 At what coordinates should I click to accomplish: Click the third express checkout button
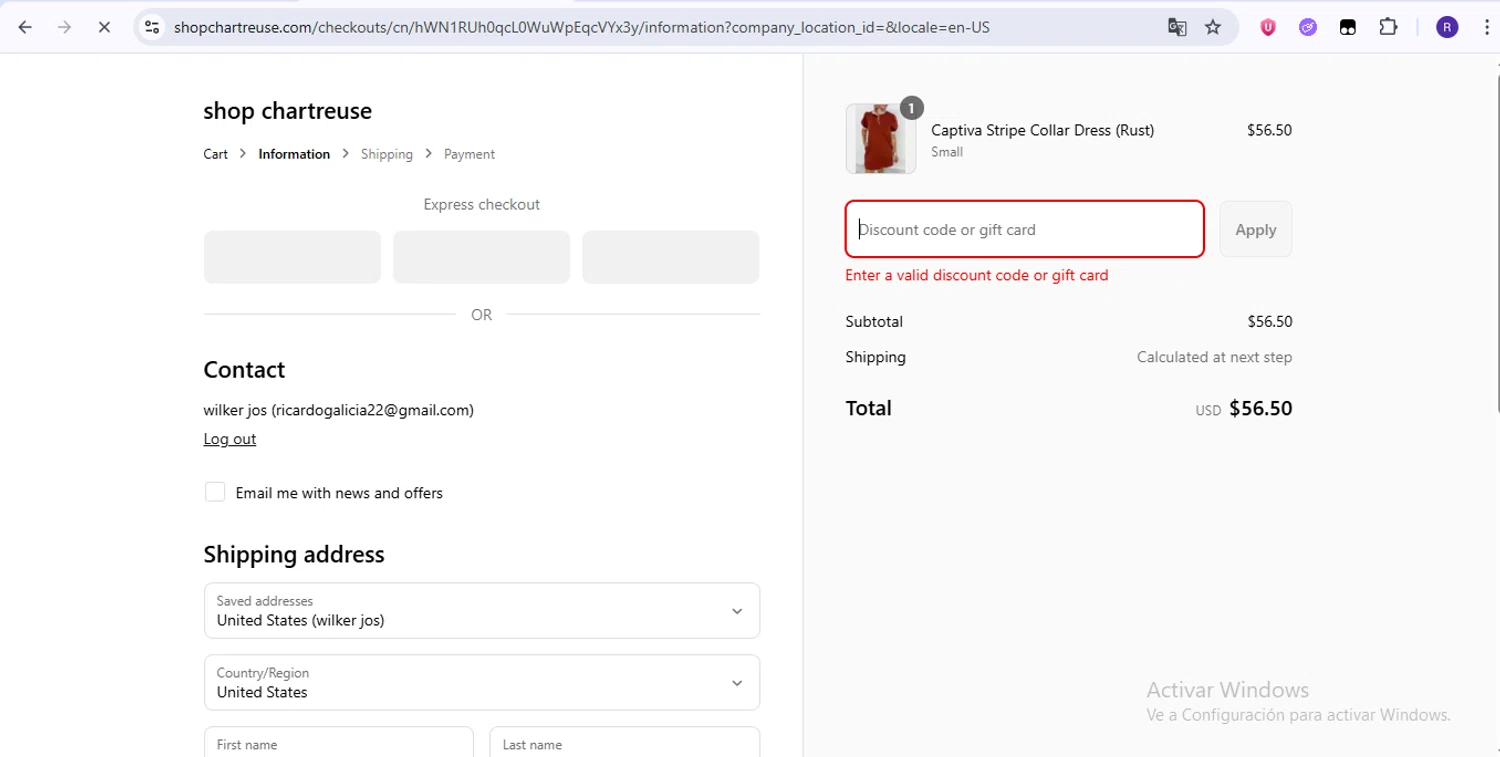point(671,257)
